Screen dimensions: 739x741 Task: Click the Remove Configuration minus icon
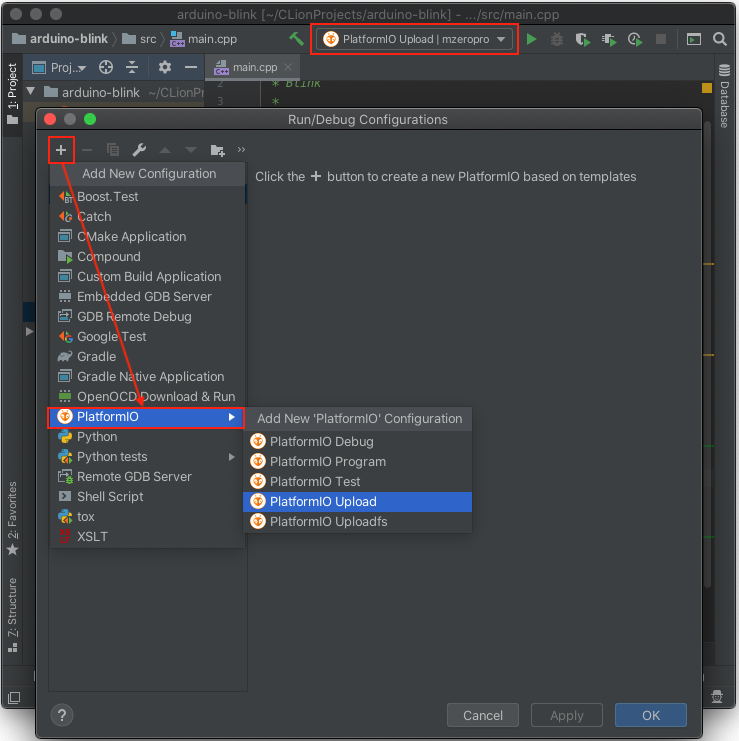coord(87,150)
